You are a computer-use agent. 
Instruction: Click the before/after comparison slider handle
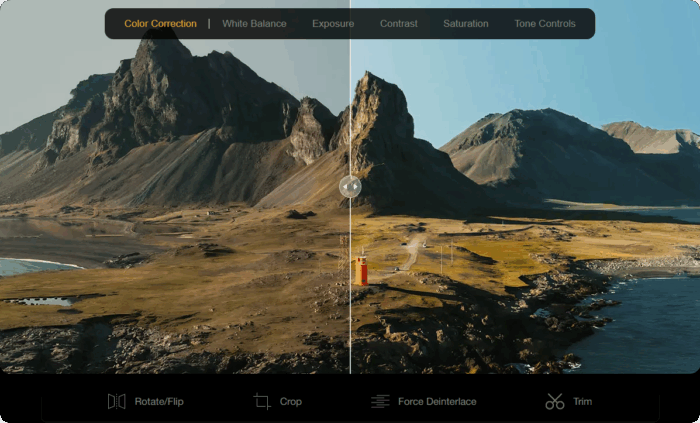(350, 187)
